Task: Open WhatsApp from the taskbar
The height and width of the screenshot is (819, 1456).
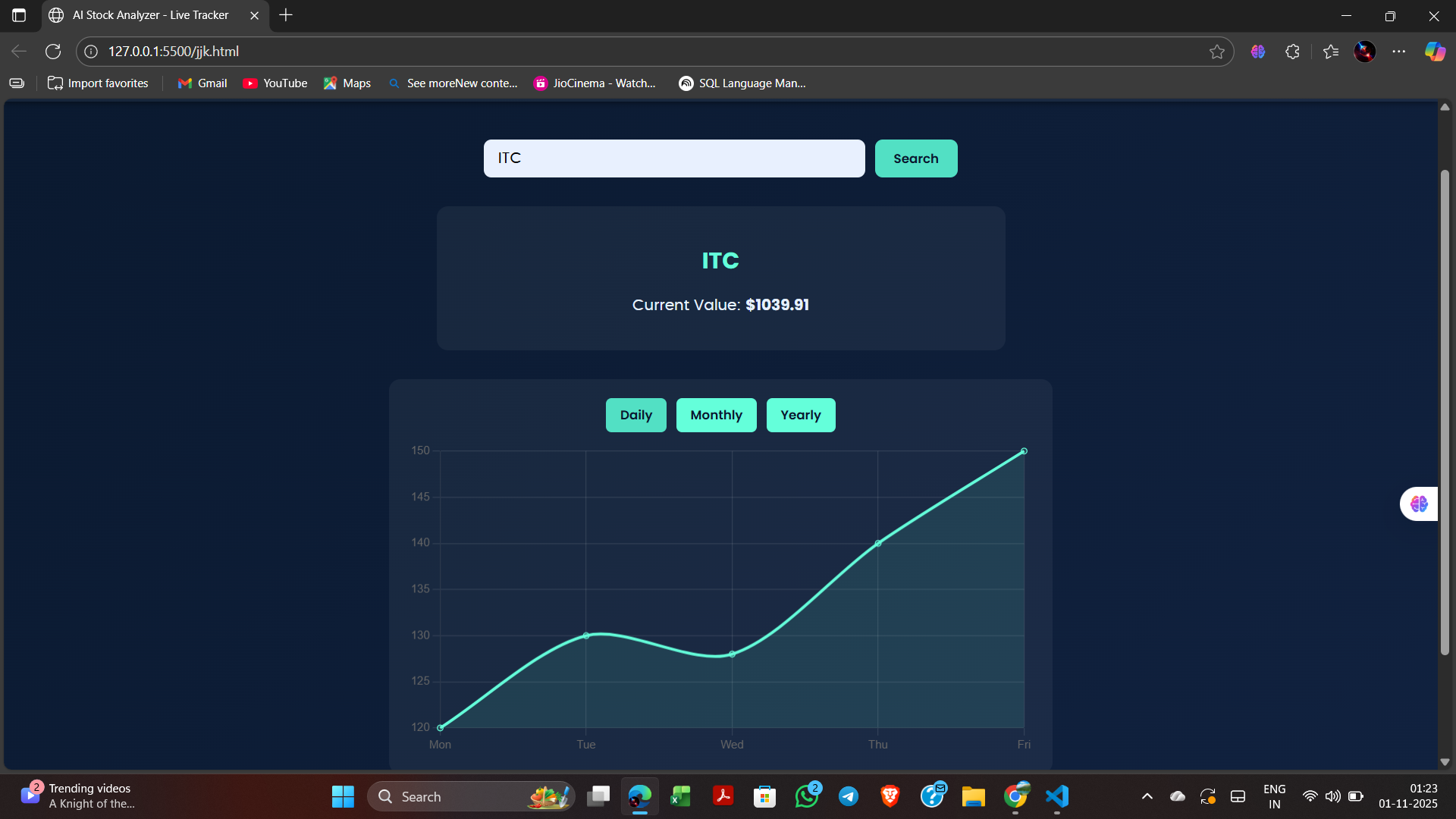Action: coord(807,796)
